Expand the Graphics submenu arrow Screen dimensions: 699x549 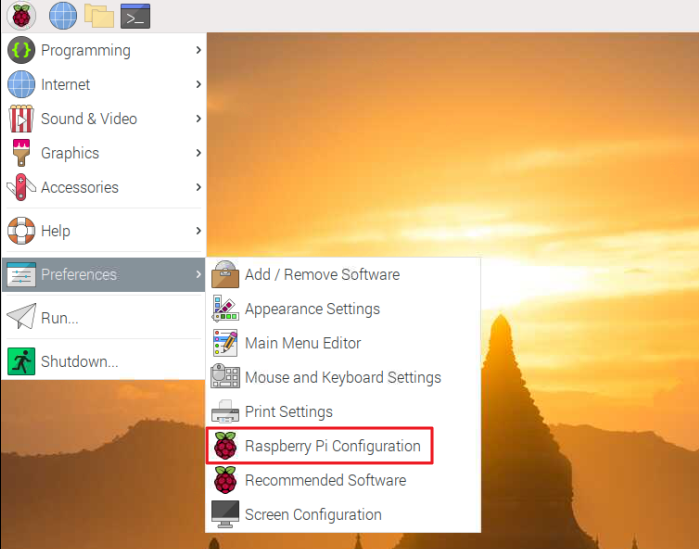(199, 153)
